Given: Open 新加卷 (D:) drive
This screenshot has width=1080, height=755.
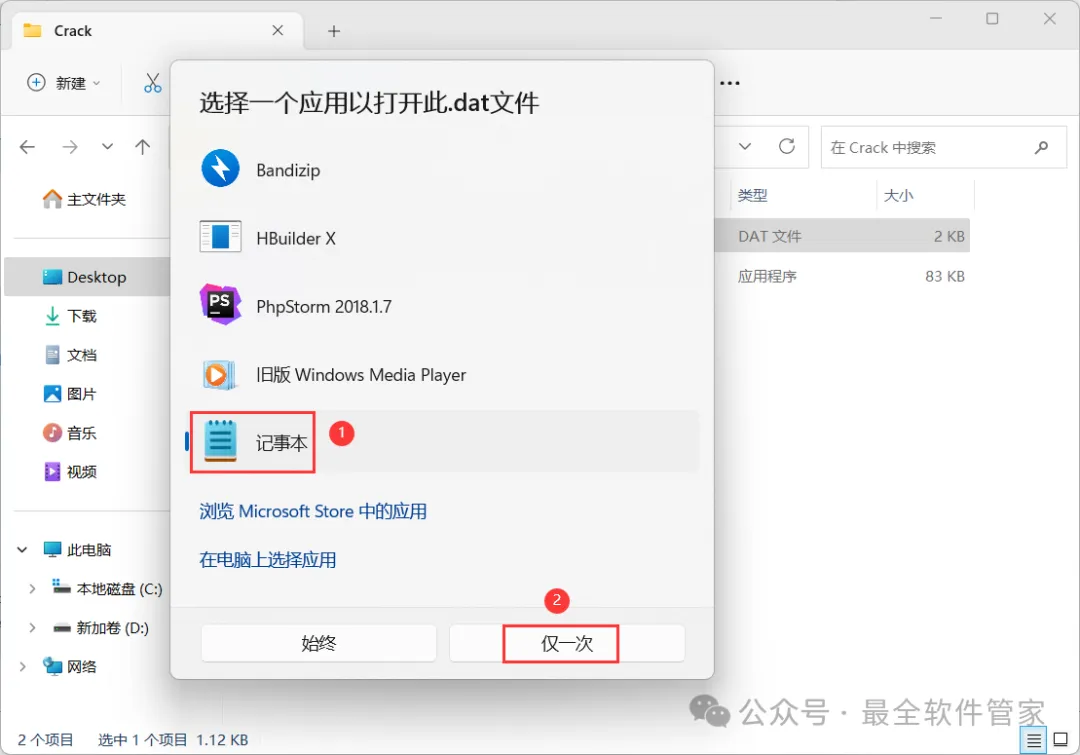Looking at the screenshot, I should coord(101,628).
